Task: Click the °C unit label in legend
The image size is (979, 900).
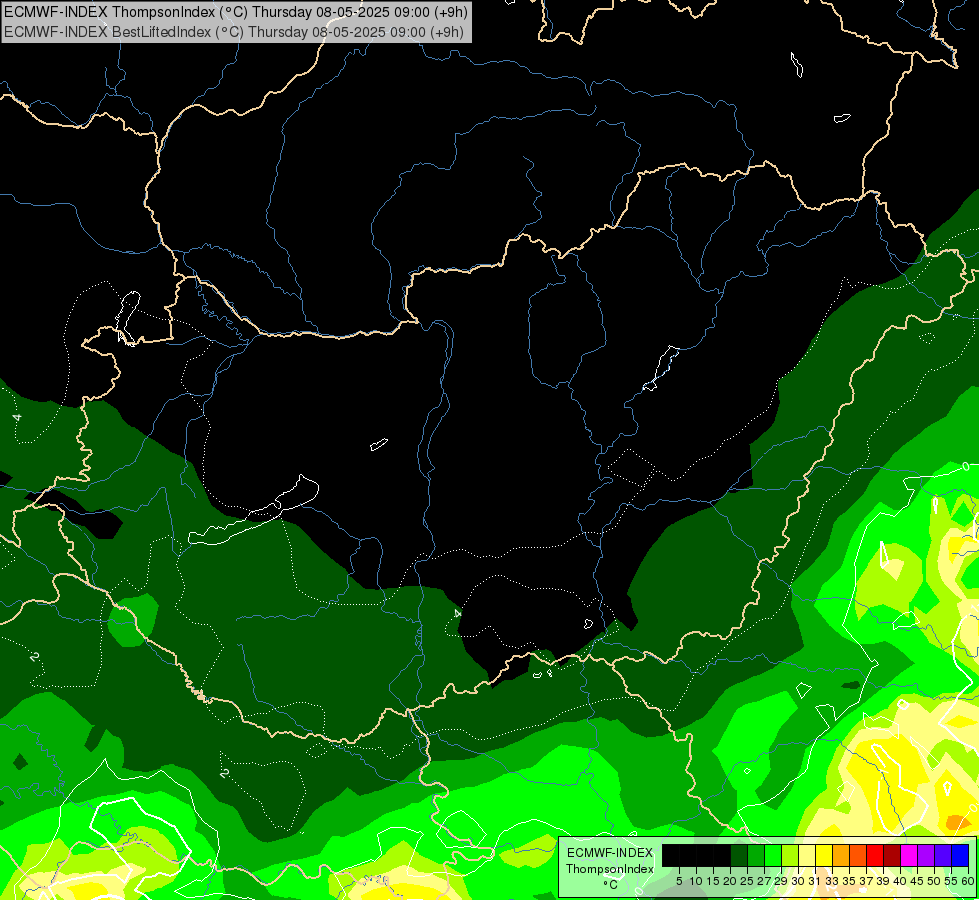Action: 611,885
